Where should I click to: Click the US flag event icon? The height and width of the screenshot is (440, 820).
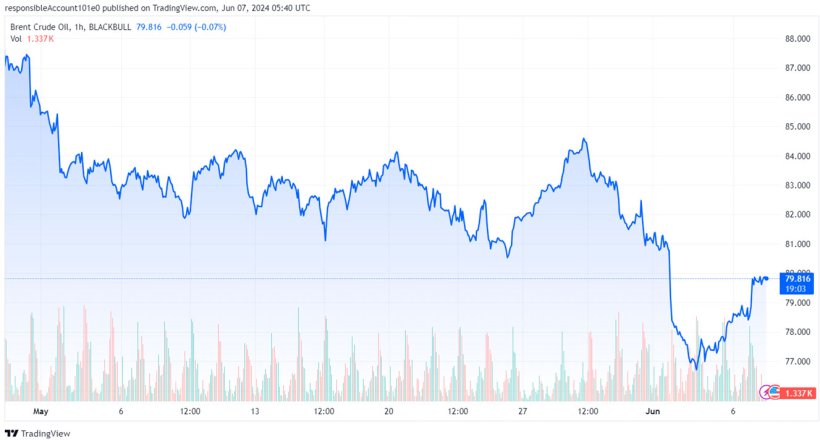point(774,392)
